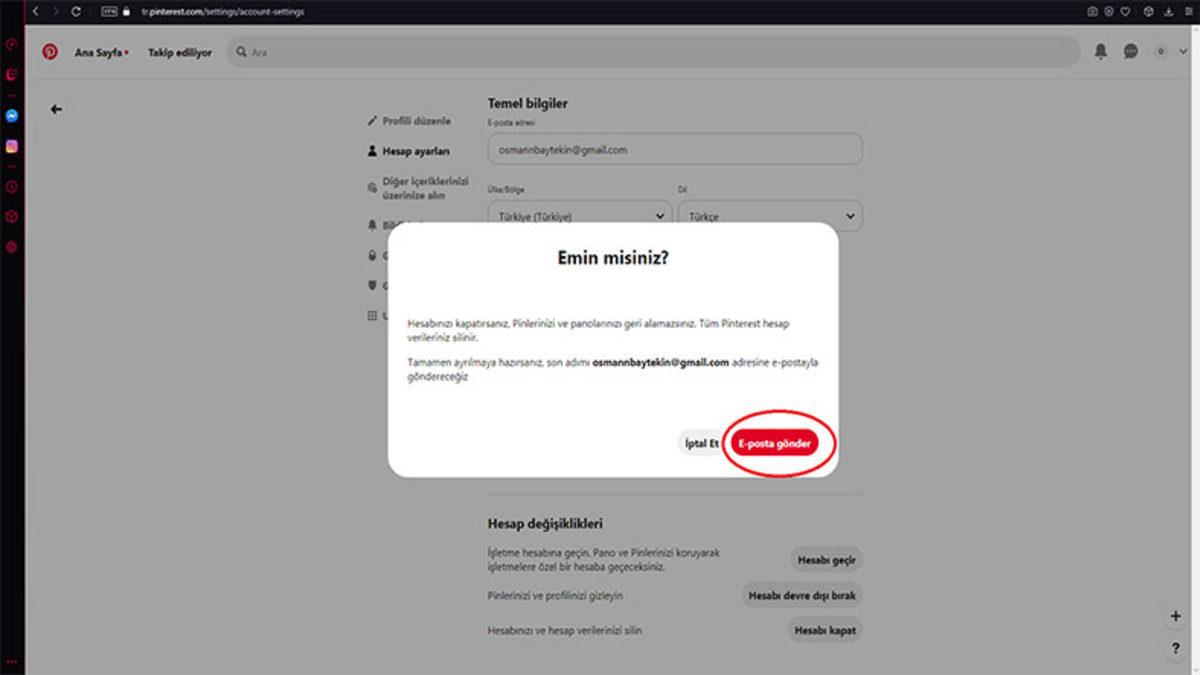Screen dimensions: 1200x675
Task: Click the shield icon in the settings sidebar
Action: 371,284
